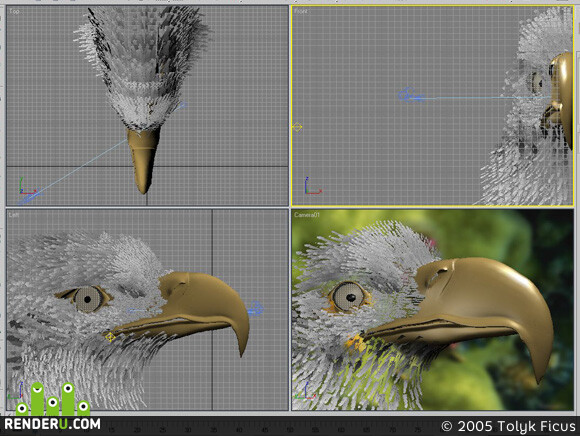The height and width of the screenshot is (436, 580).
Task: Jump to frame 30 on the timeline
Action: click(188, 430)
